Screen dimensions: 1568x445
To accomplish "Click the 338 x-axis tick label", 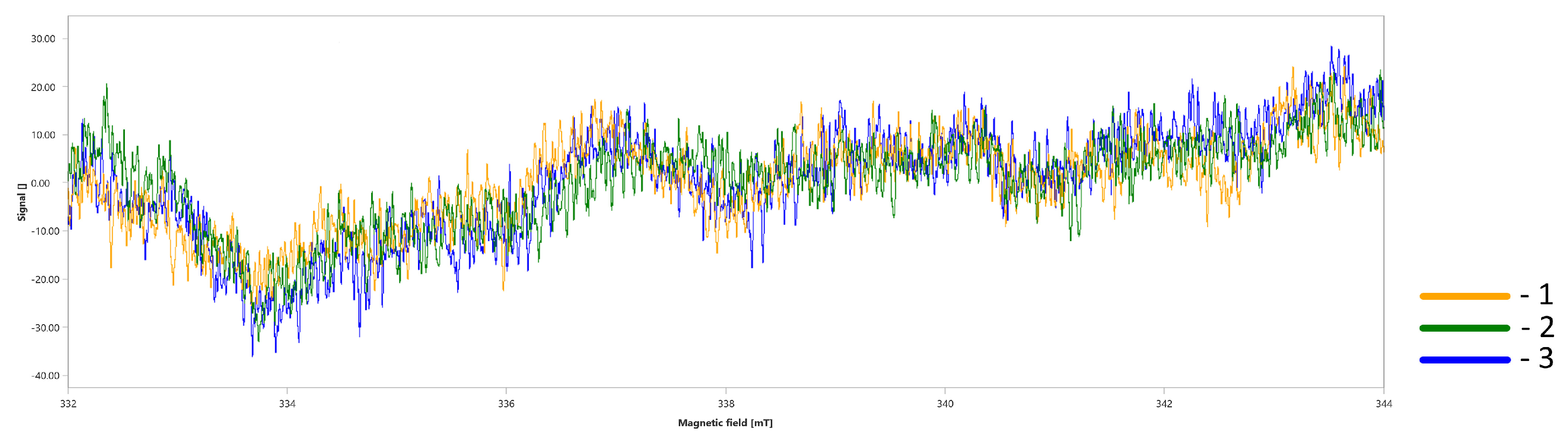I will [x=726, y=404].
